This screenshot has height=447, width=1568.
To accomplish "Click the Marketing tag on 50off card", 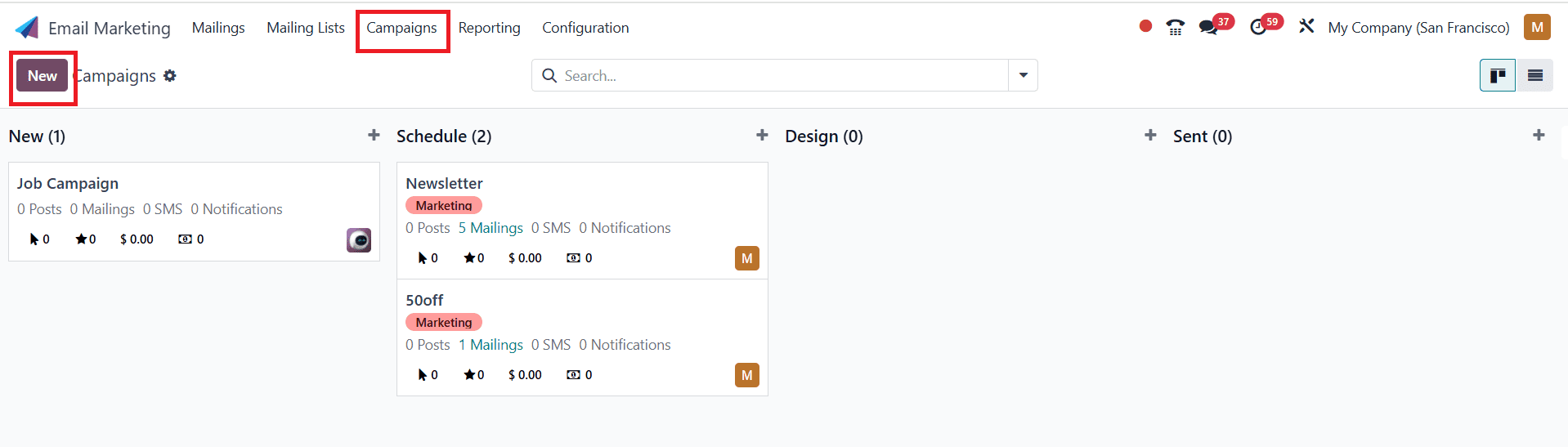I will pyautogui.click(x=444, y=322).
